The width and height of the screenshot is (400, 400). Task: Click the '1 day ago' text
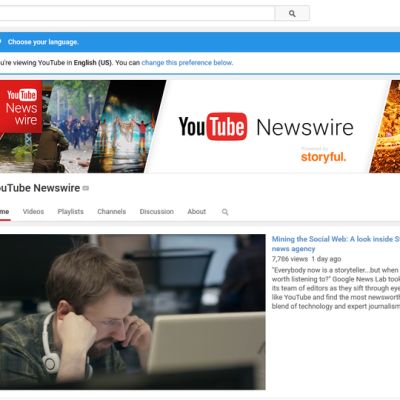[326, 259]
